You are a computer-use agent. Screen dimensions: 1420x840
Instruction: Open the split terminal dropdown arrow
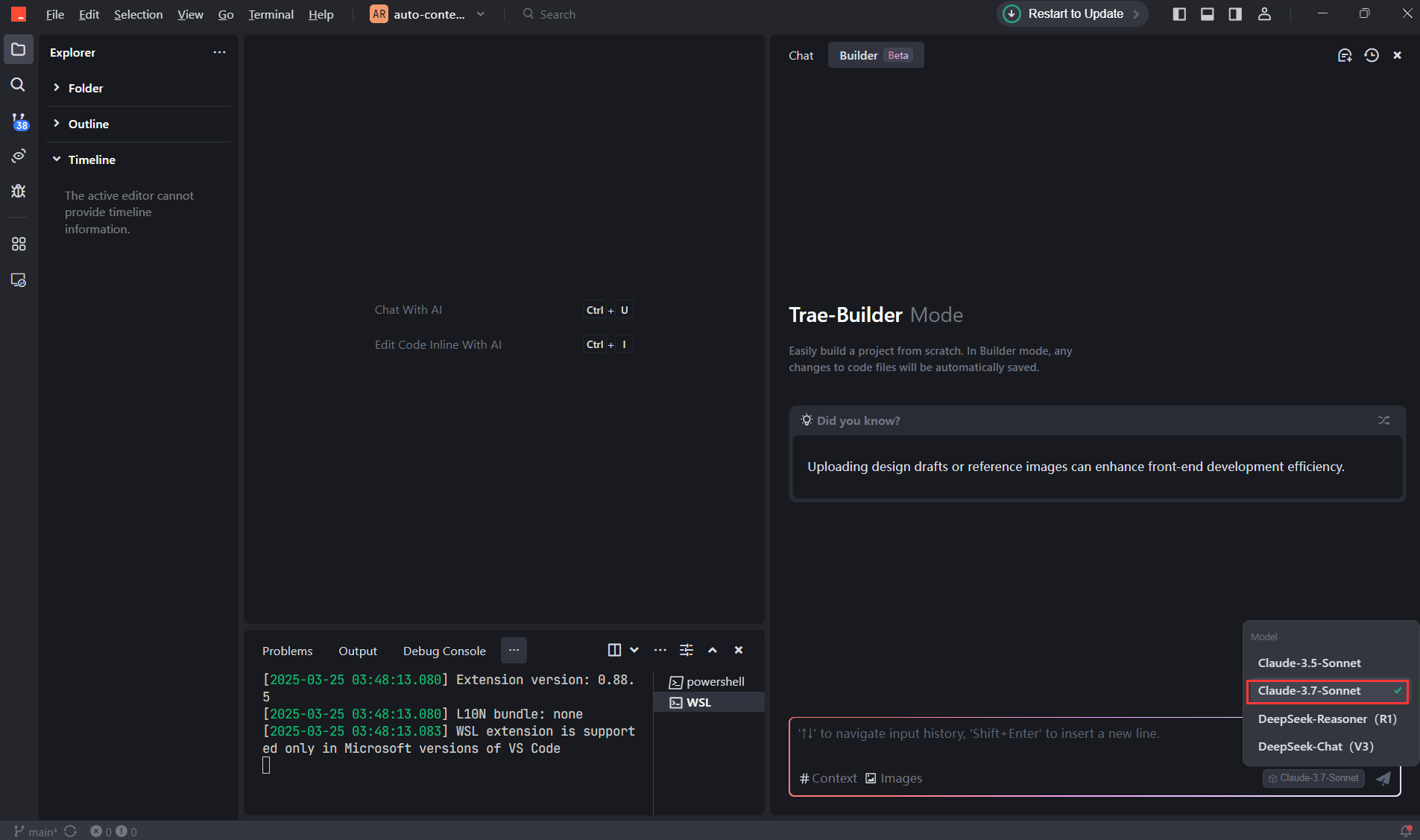[634, 650]
